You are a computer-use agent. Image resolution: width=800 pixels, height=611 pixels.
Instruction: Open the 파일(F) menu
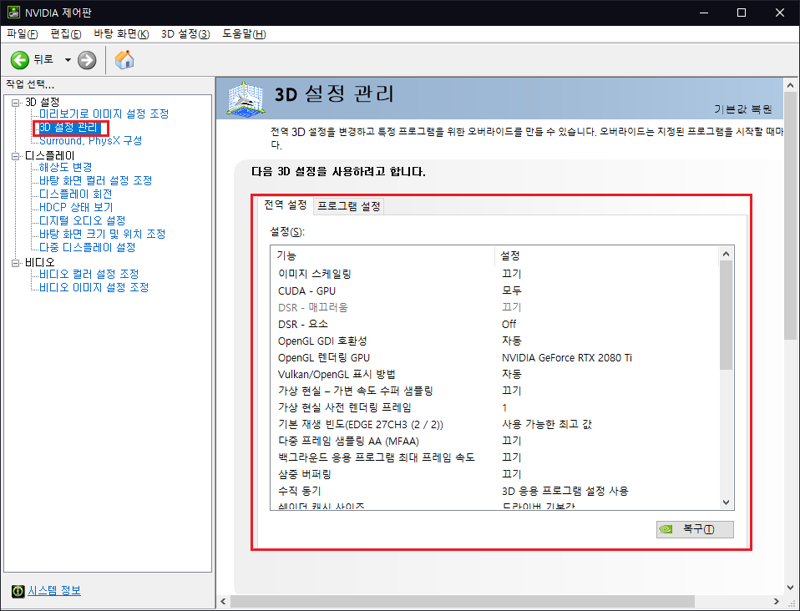coord(22,34)
